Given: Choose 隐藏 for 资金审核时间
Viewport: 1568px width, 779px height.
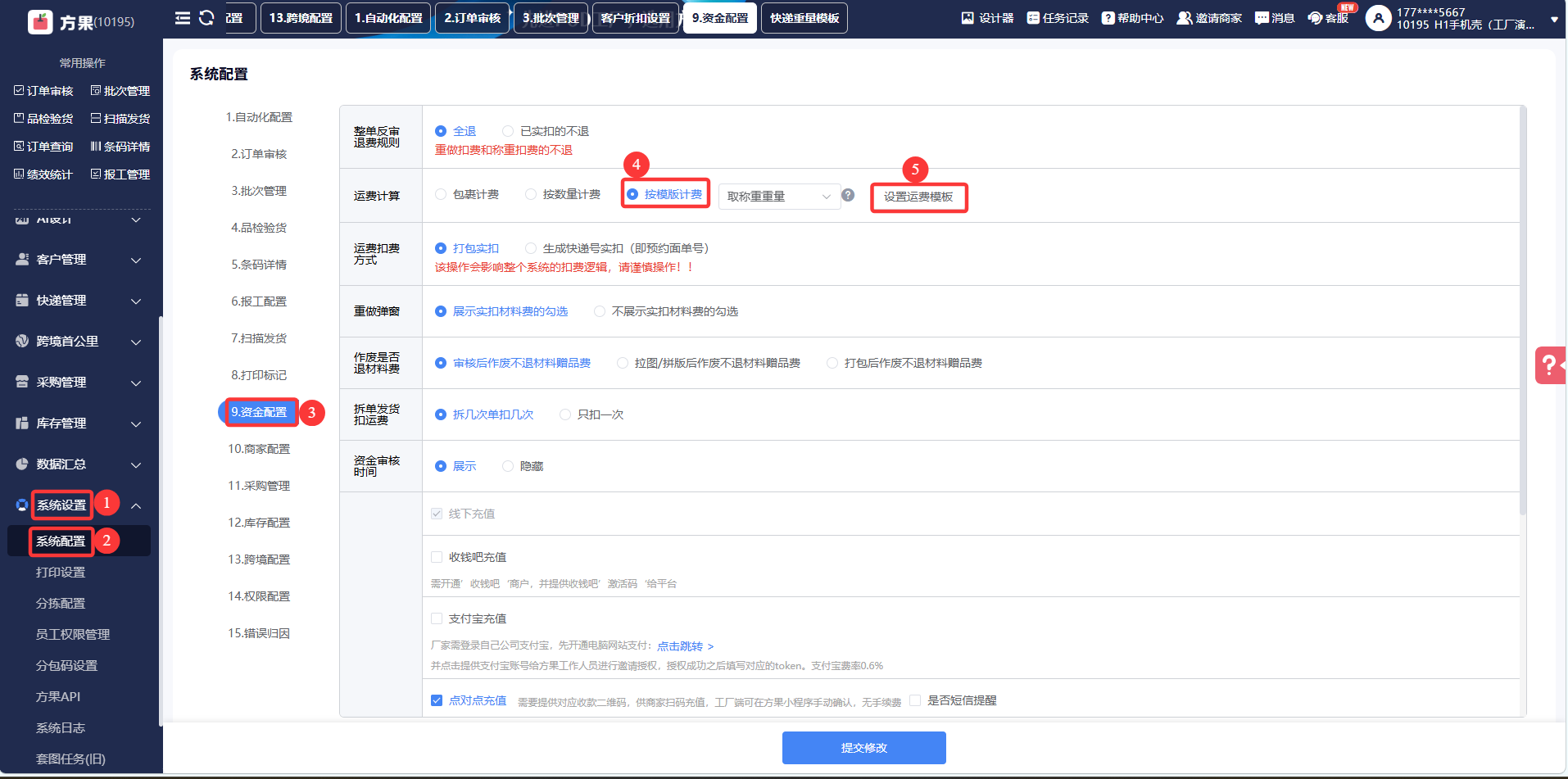Looking at the screenshot, I should 508,466.
